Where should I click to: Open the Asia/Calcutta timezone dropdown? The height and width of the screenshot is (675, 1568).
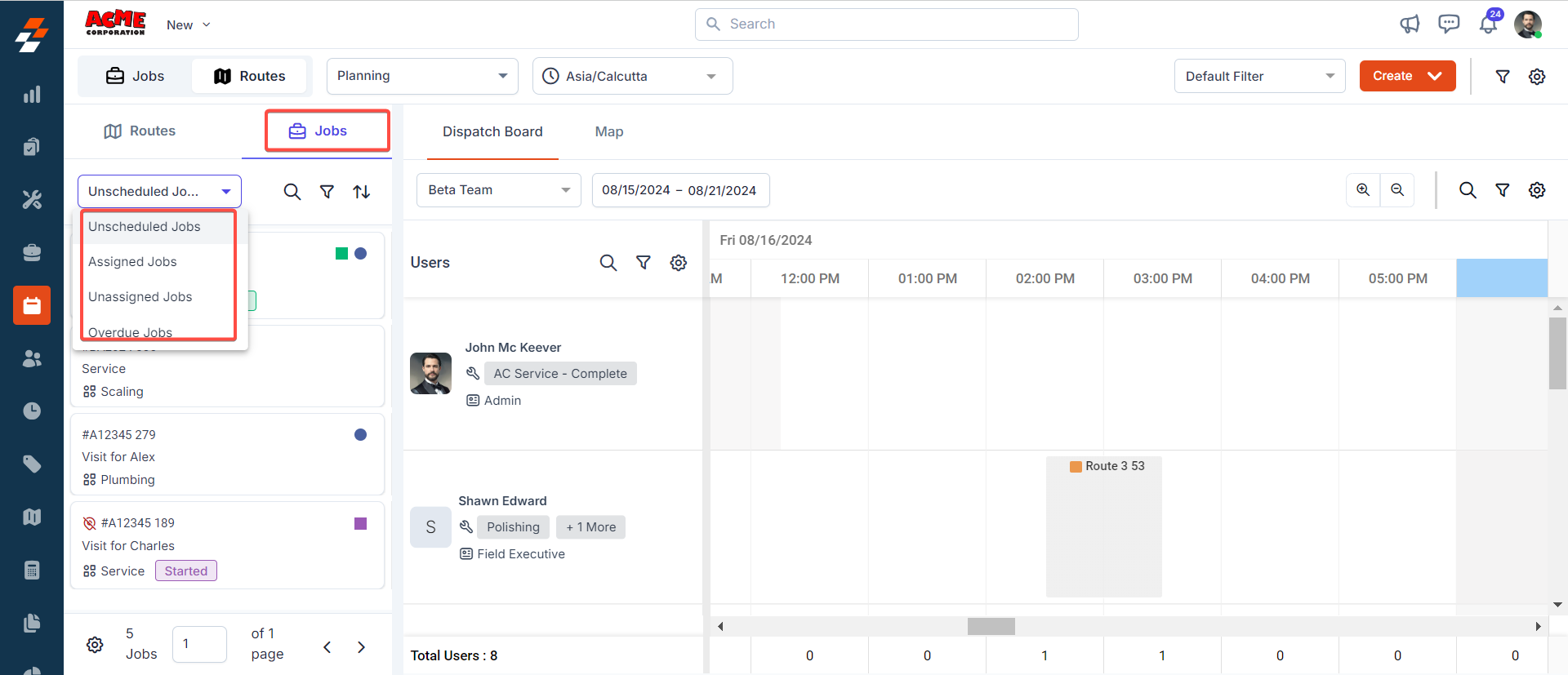[632, 76]
